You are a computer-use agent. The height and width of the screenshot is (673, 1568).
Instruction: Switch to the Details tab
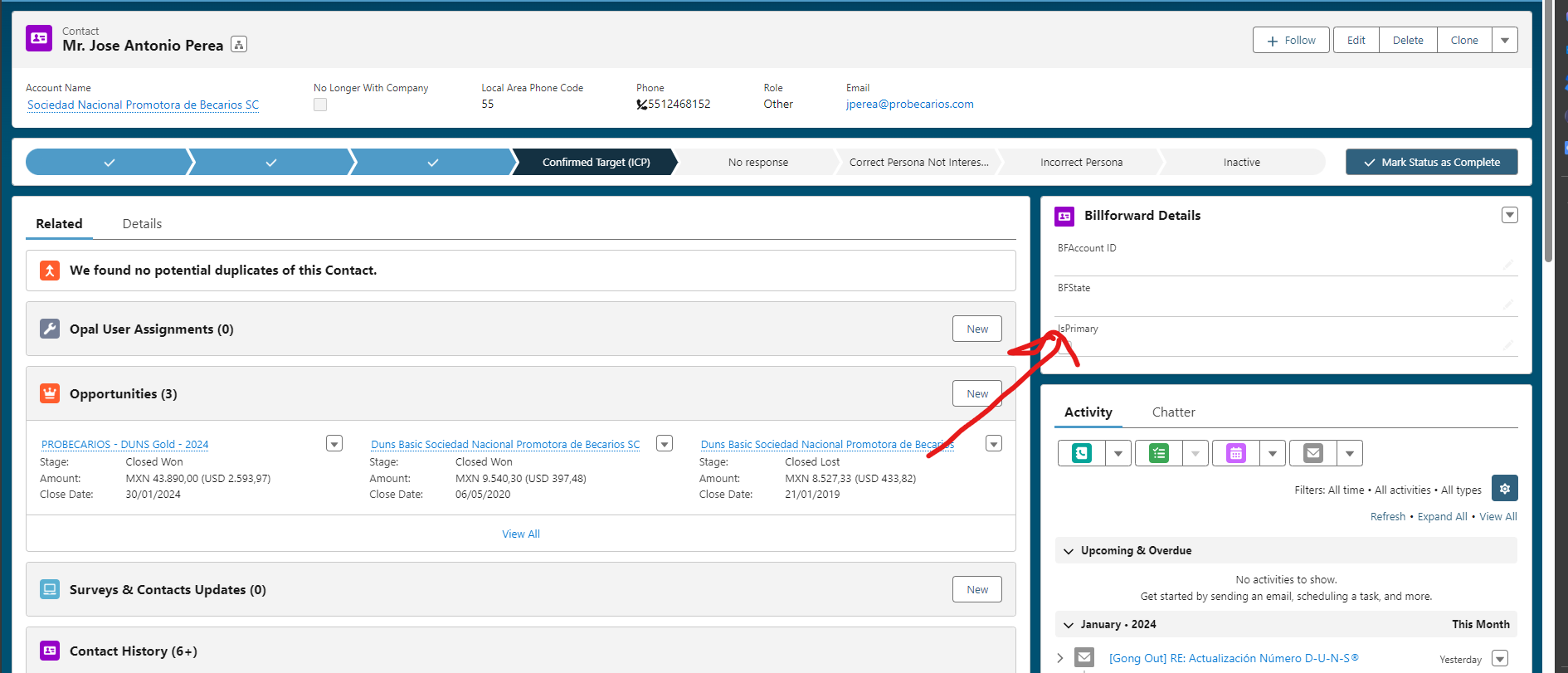pos(142,224)
